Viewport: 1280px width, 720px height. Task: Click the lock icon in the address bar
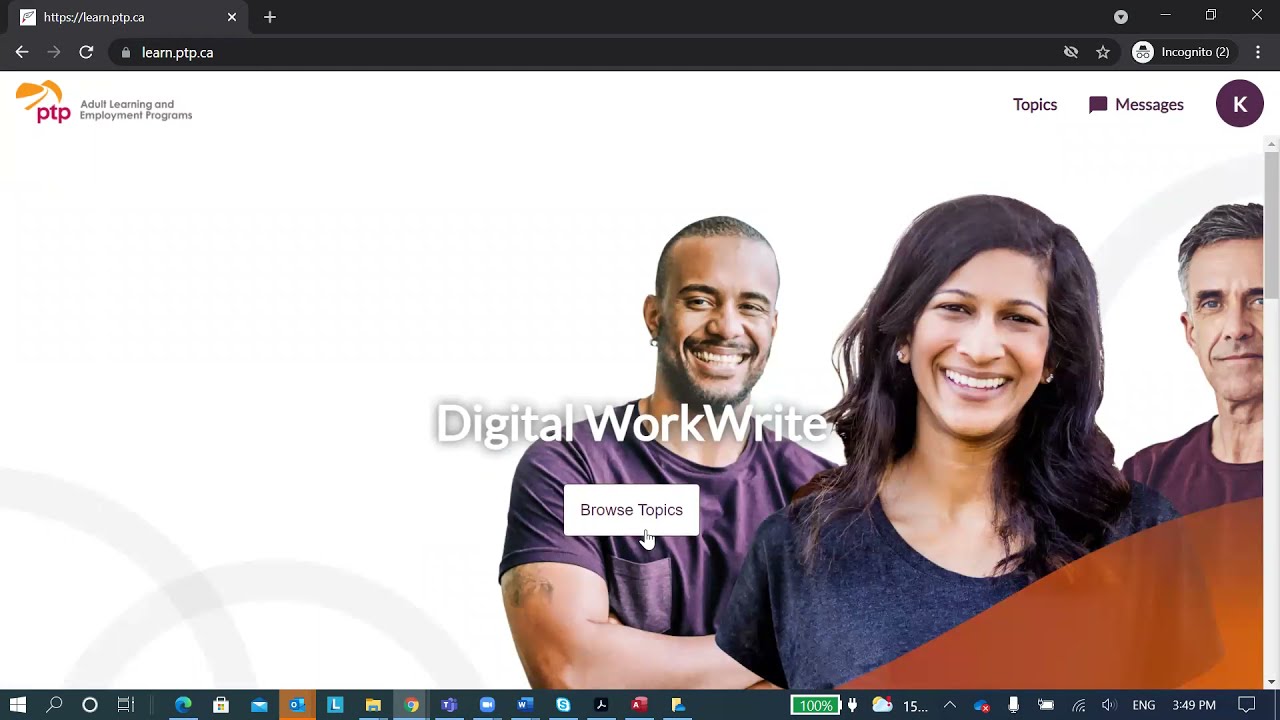pyautogui.click(x=125, y=52)
